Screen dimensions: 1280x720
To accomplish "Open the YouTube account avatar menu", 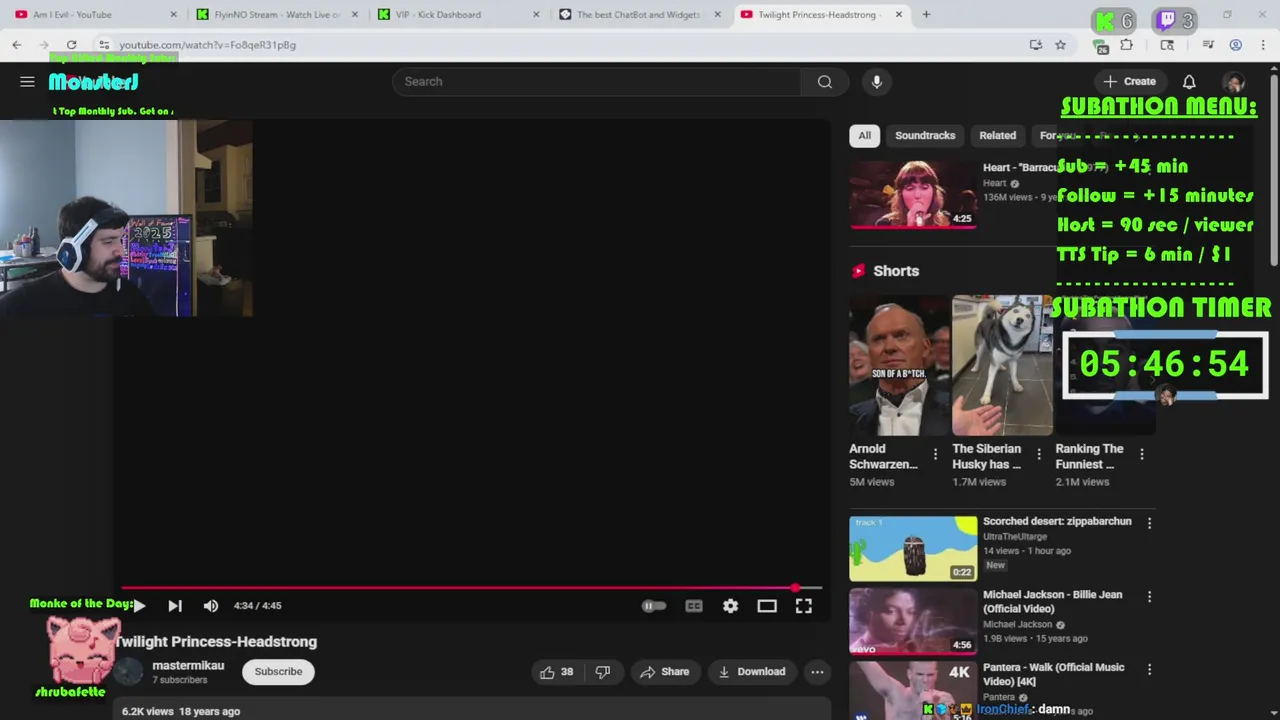I will click(x=1234, y=82).
